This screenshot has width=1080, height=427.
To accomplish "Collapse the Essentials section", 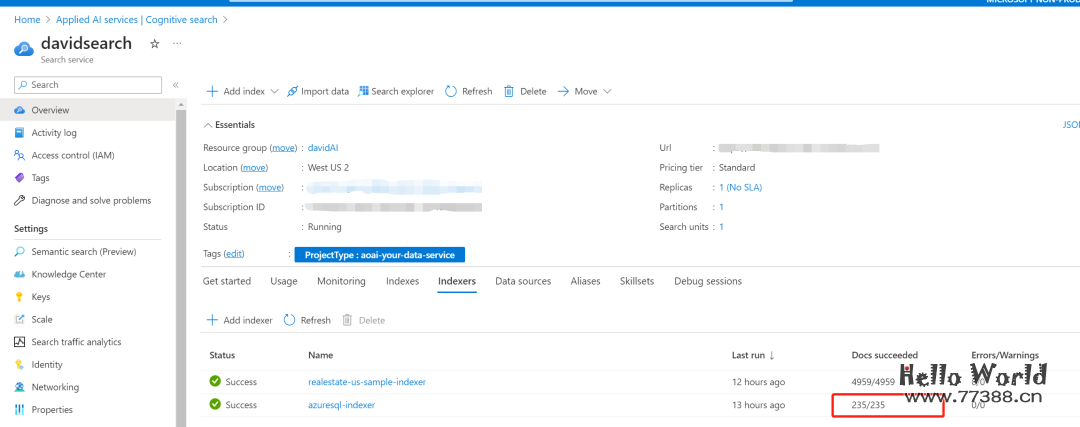I will tap(208, 125).
